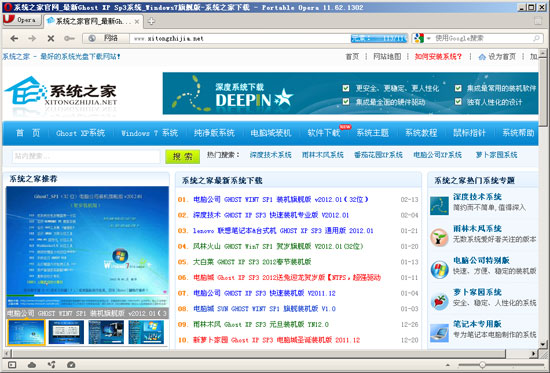
Task: Focus the address field showing xitongzhijia.net
Action: point(240,38)
